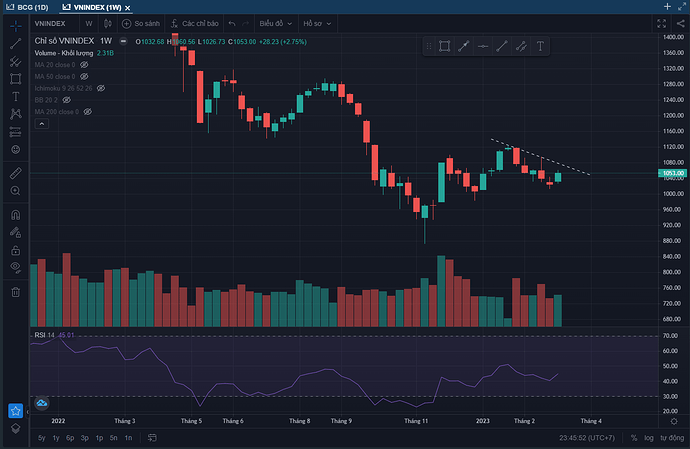Open the ruler measure tool

tap(15, 173)
